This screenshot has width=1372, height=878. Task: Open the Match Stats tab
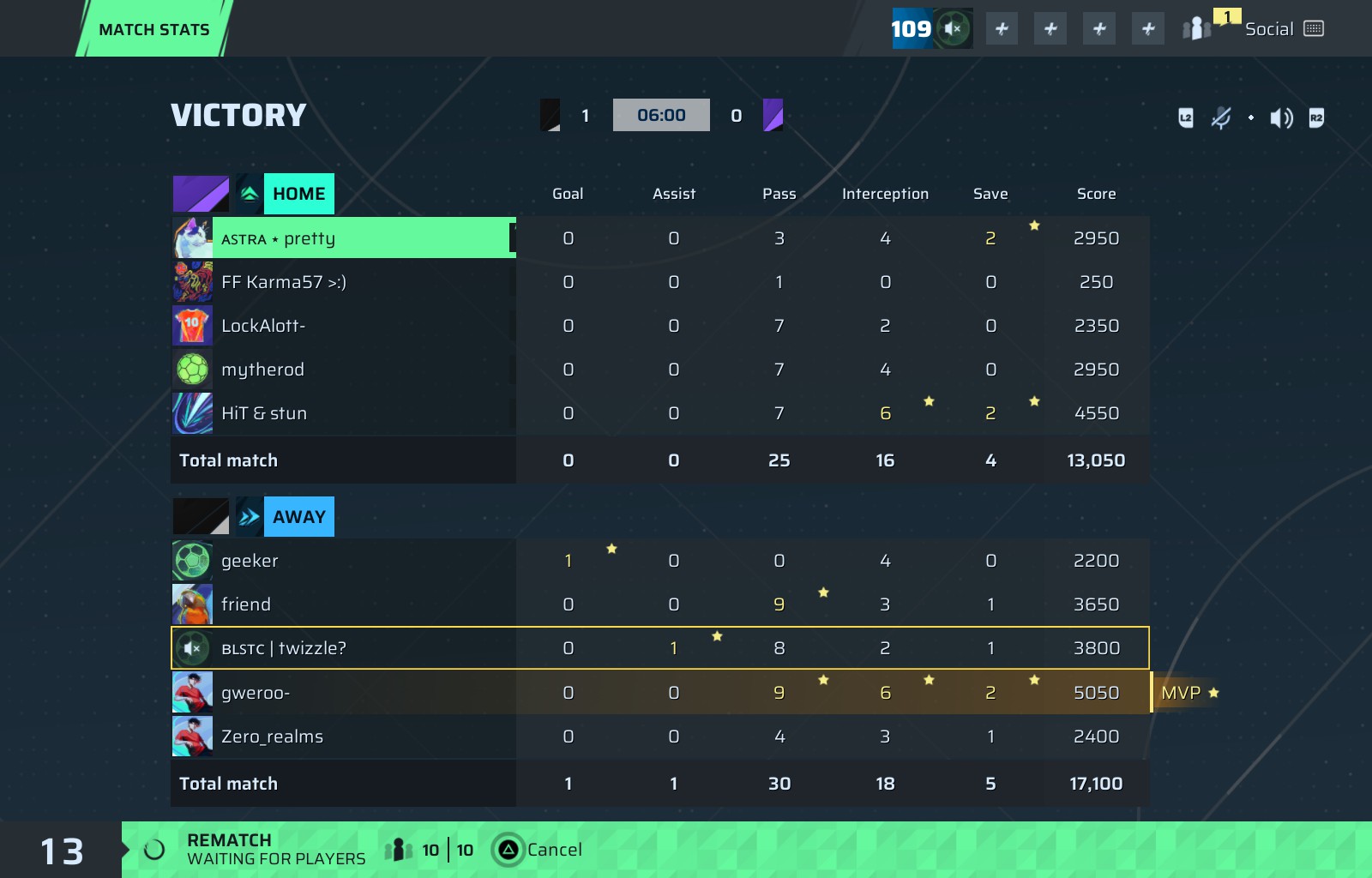[x=154, y=29]
